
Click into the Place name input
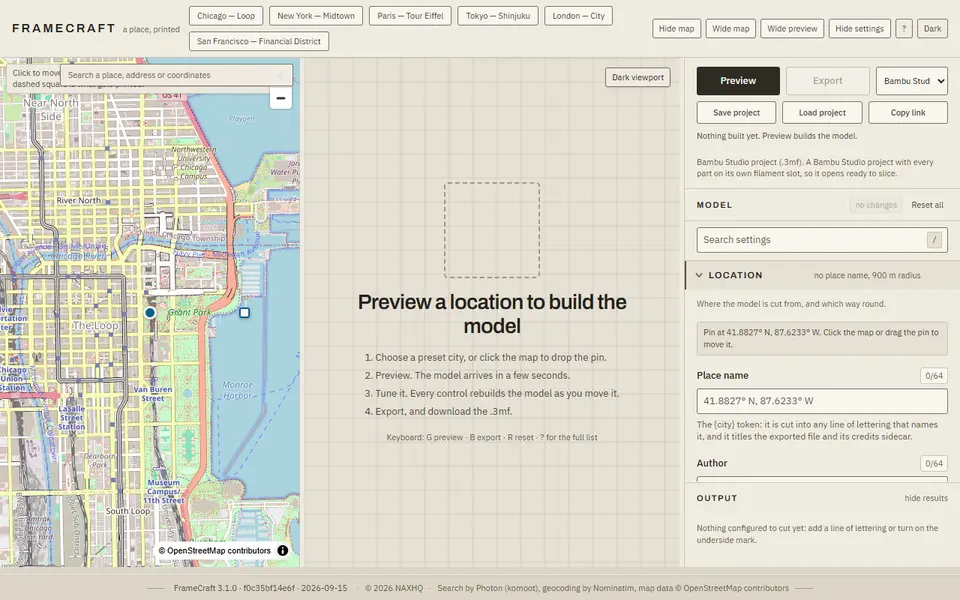click(822, 401)
